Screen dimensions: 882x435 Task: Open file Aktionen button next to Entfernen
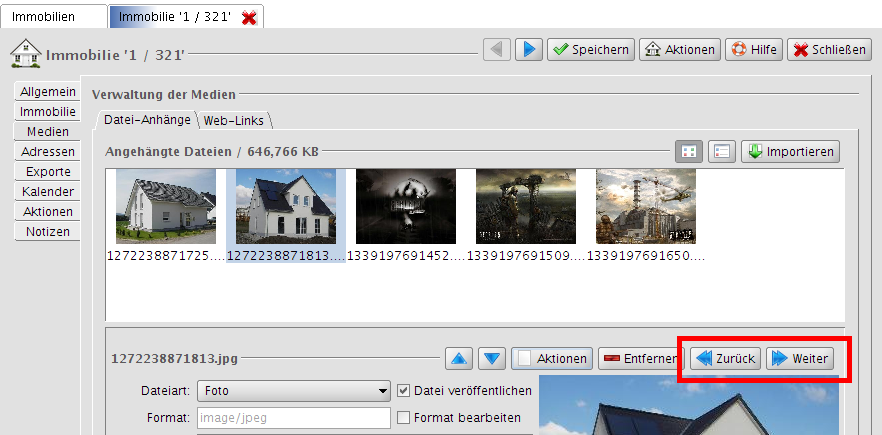click(x=552, y=358)
